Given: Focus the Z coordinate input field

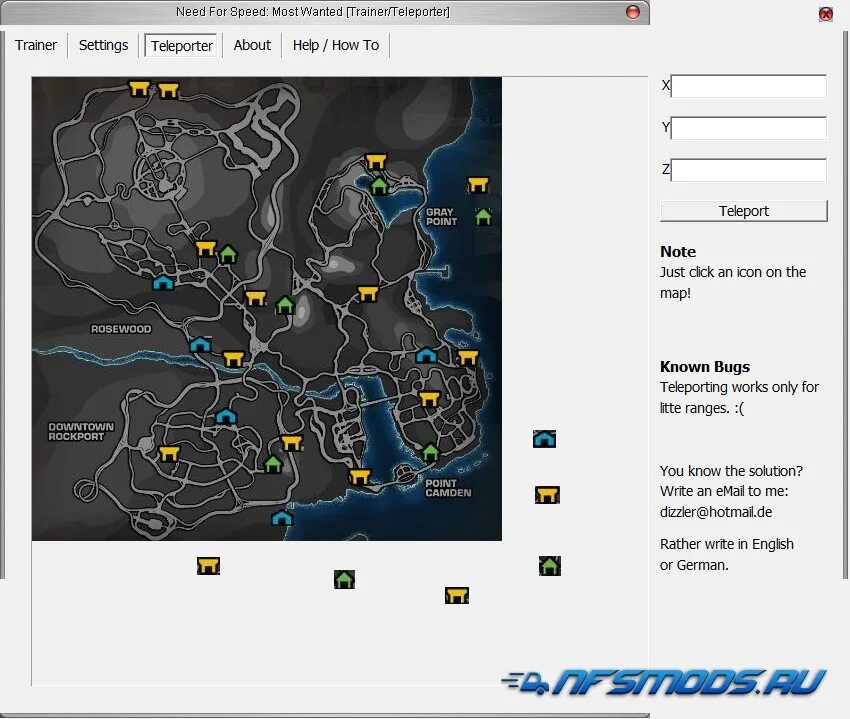Looking at the screenshot, I should [x=749, y=170].
